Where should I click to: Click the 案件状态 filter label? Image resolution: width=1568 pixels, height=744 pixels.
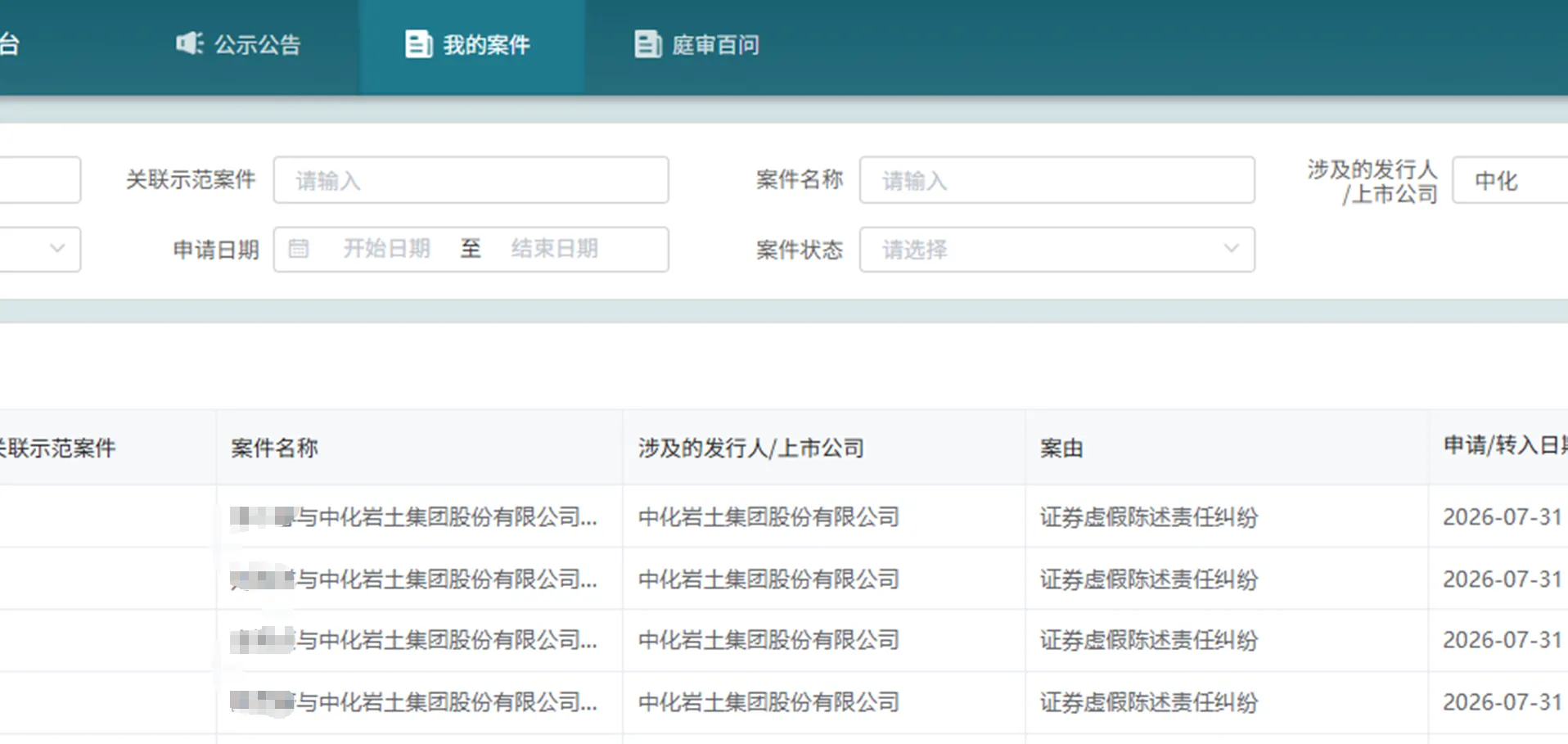[800, 250]
